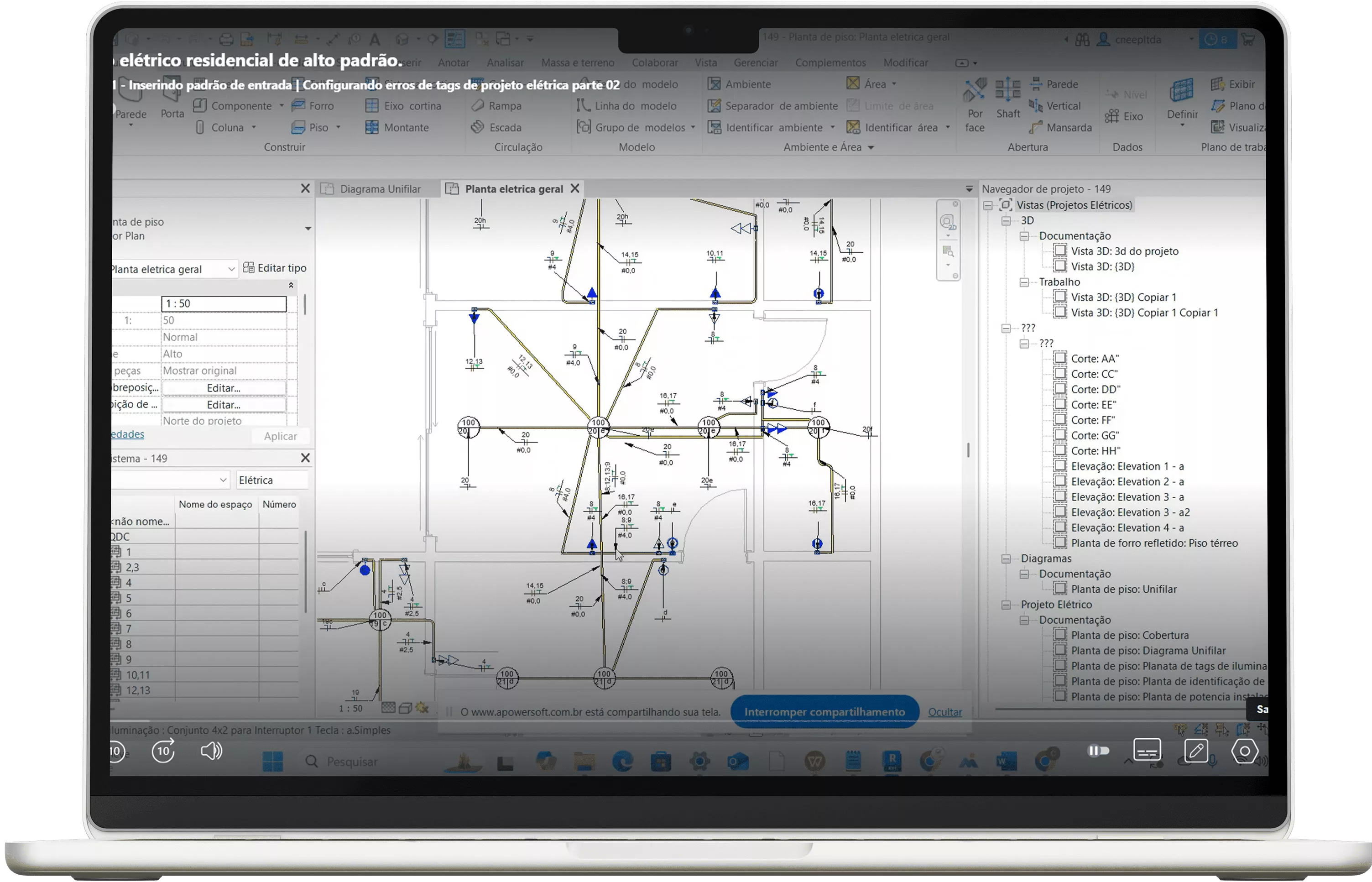
Task: Click the Identificar área tool
Action: tap(892, 128)
